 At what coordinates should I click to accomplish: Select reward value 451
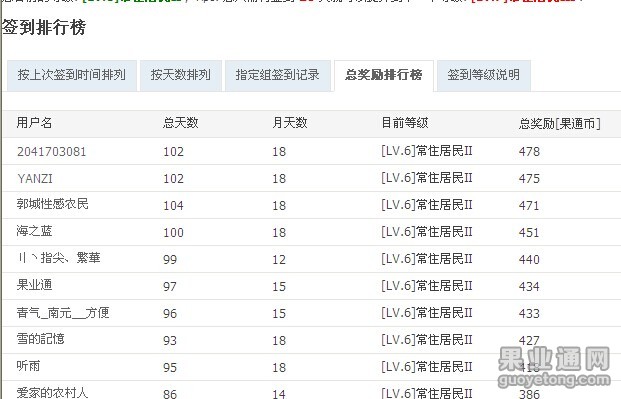pyautogui.click(x=529, y=233)
